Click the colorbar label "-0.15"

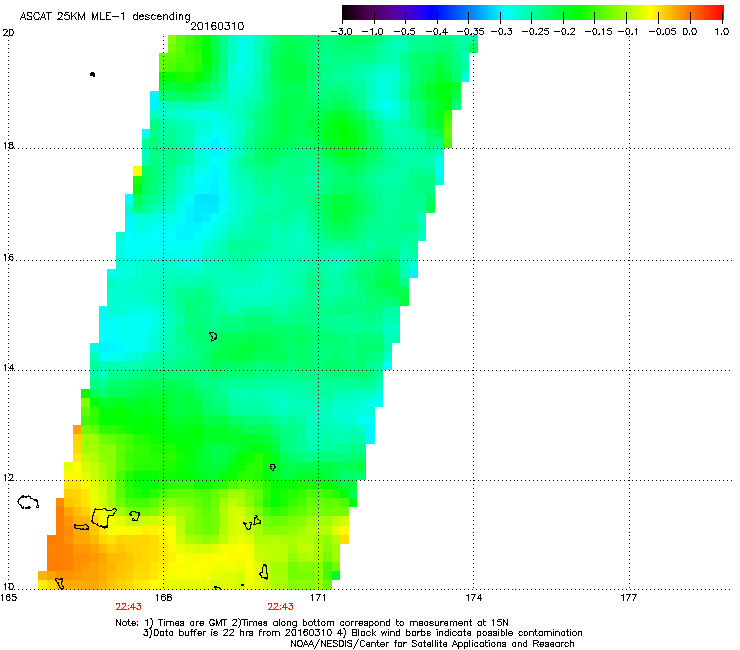click(x=598, y=32)
